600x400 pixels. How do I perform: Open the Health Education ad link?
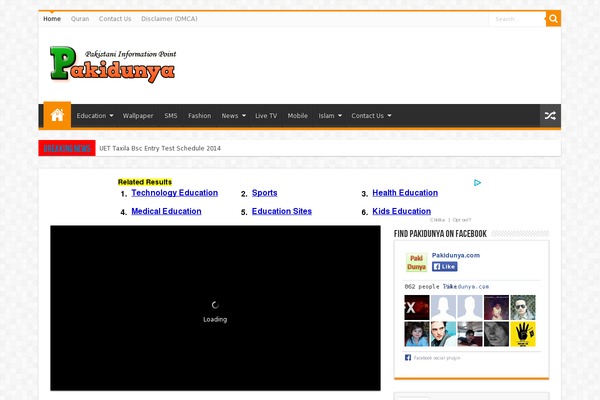405,193
